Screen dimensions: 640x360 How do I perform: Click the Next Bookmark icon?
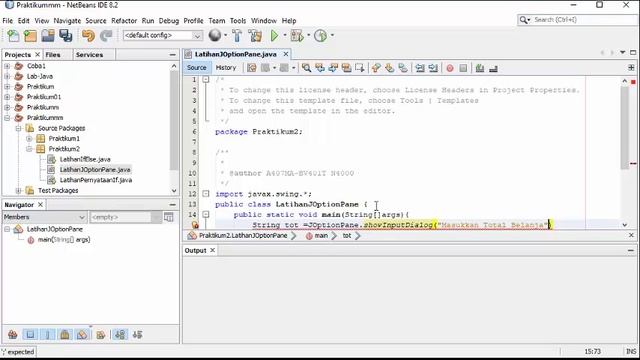[389, 68]
